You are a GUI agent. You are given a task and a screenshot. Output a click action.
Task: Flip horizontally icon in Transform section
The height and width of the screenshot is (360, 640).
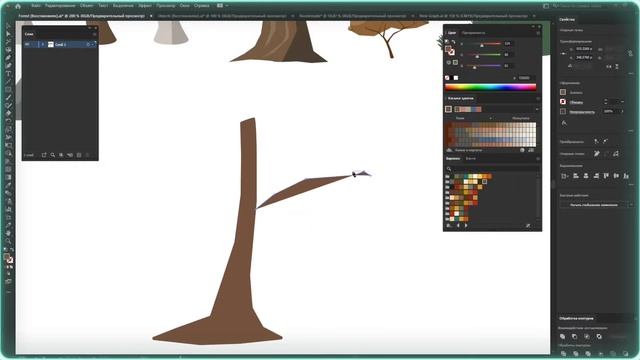[x=609, y=67]
